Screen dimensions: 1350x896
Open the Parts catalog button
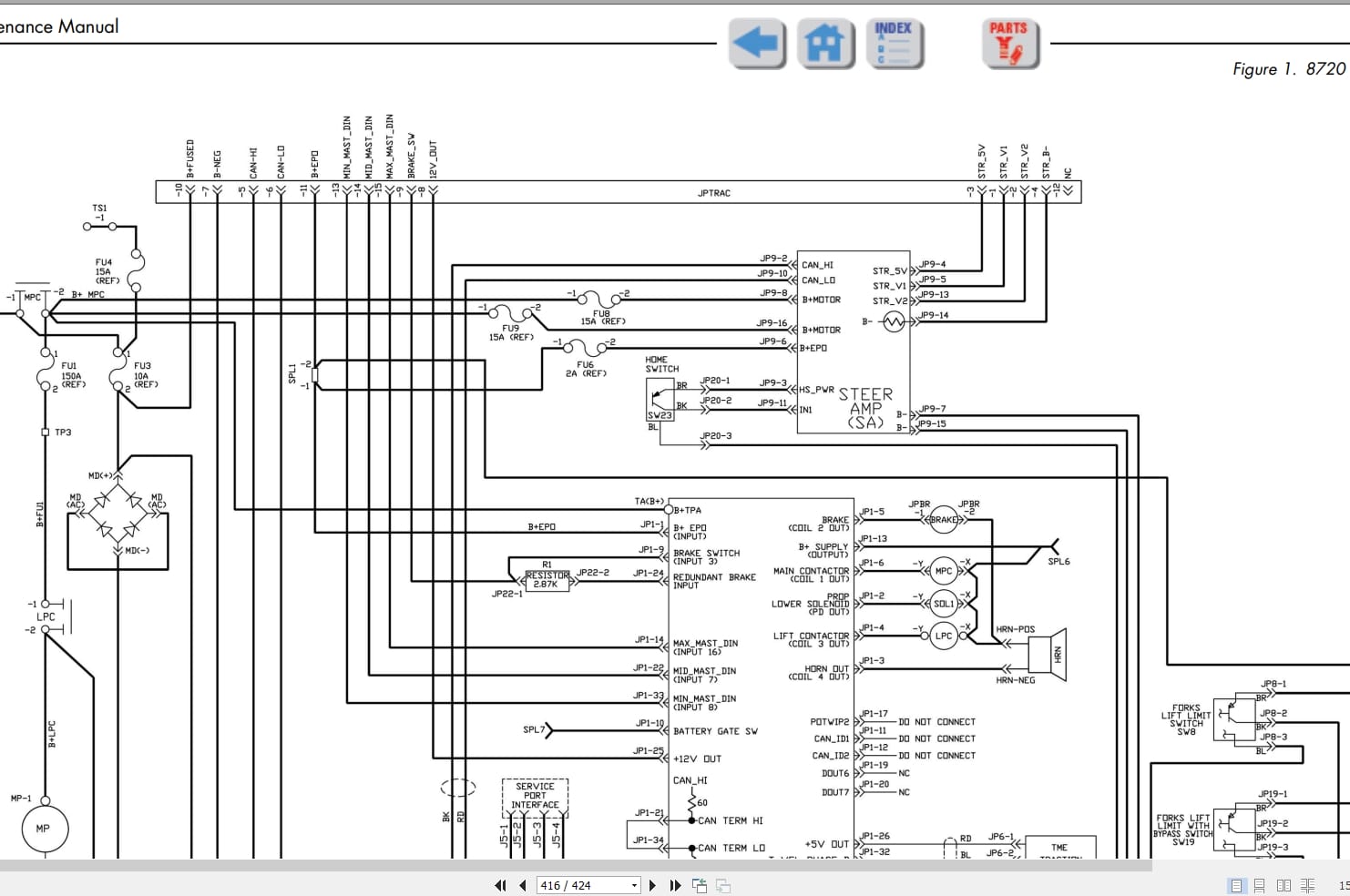click(1009, 43)
